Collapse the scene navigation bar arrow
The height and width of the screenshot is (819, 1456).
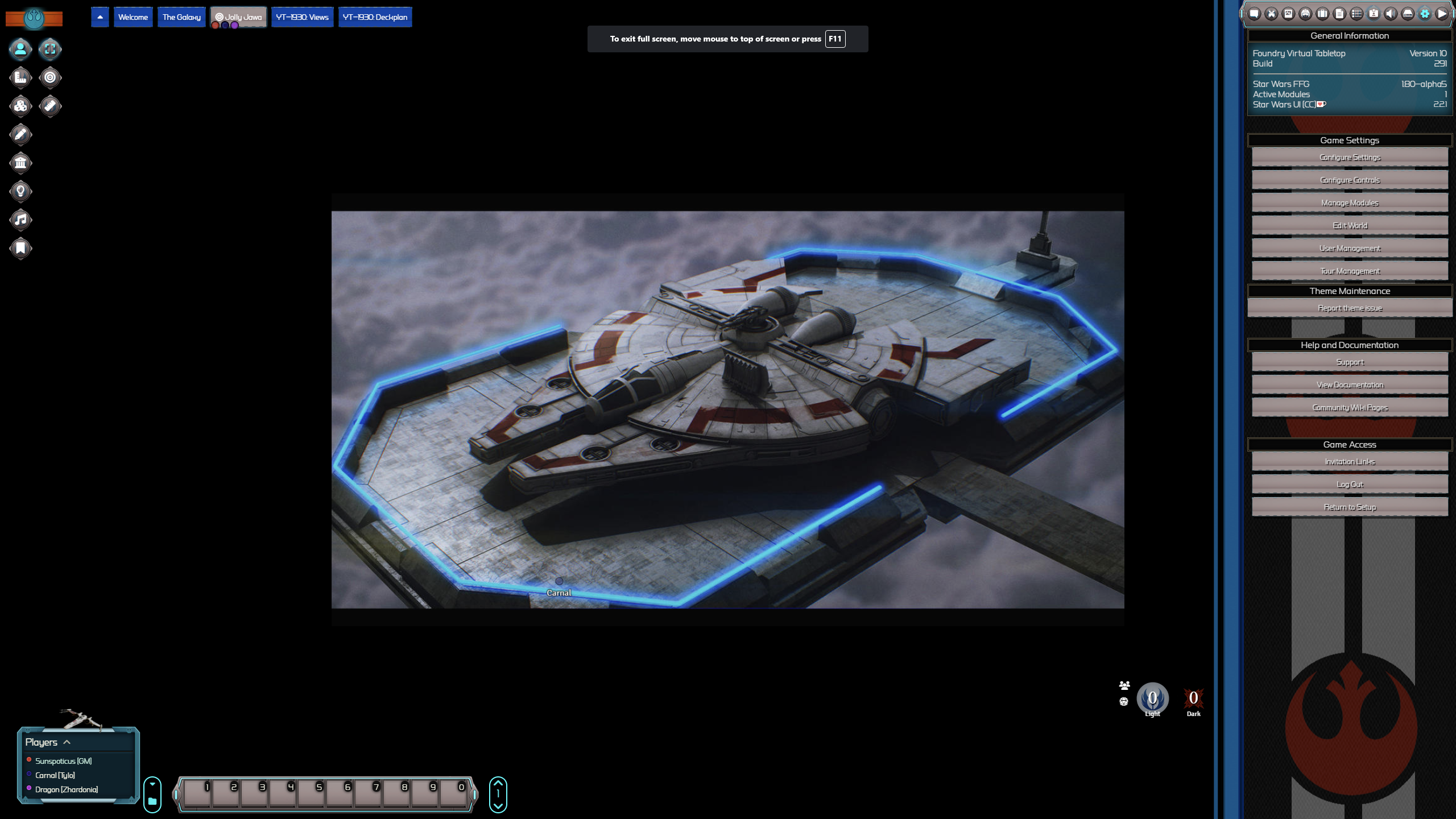click(x=100, y=16)
